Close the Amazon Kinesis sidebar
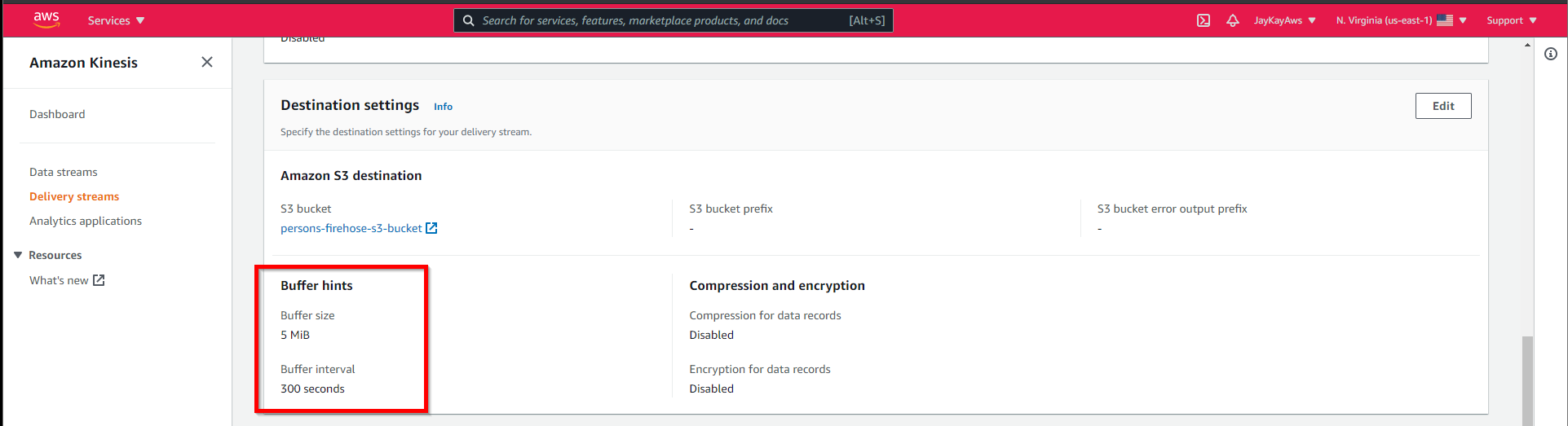The height and width of the screenshot is (426, 1568). click(x=207, y=62)
